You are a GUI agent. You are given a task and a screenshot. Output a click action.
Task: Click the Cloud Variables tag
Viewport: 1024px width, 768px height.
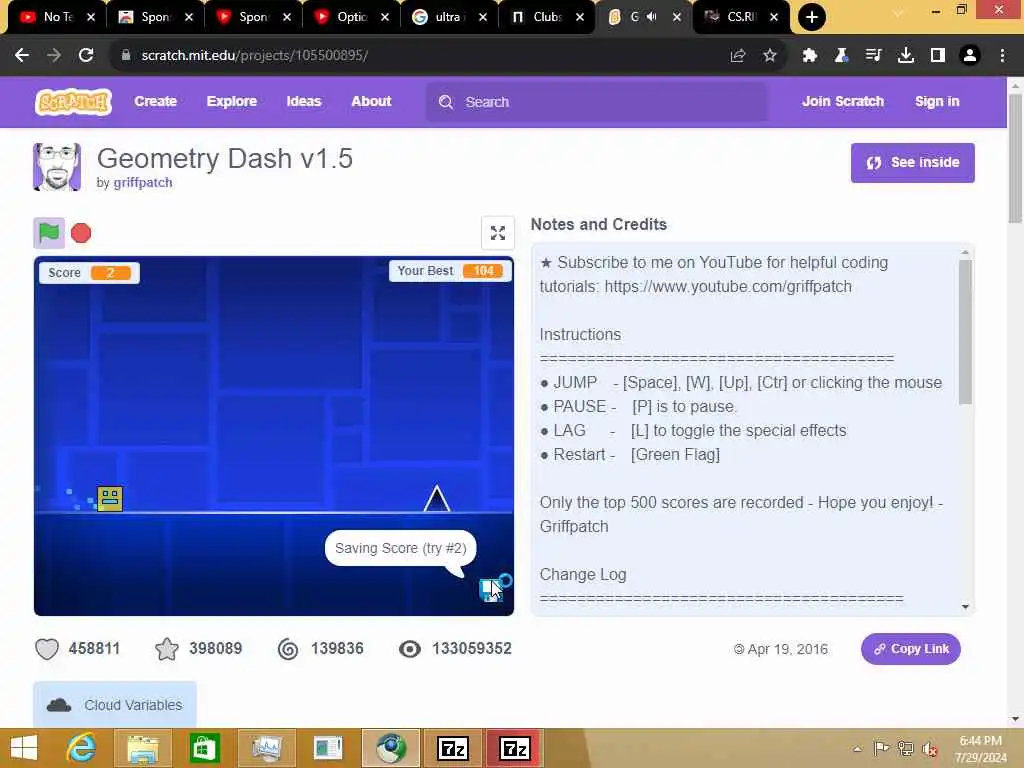point(115,705)
